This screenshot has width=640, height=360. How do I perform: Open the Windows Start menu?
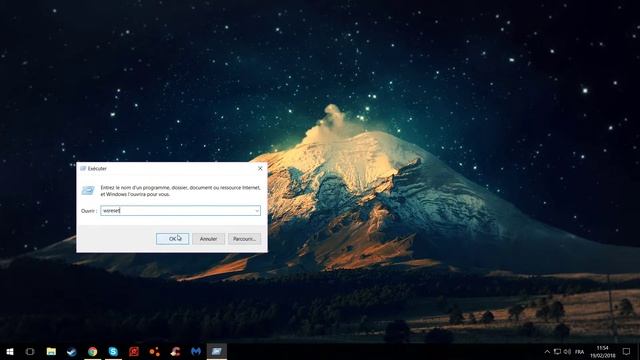[x=10, y=351]
